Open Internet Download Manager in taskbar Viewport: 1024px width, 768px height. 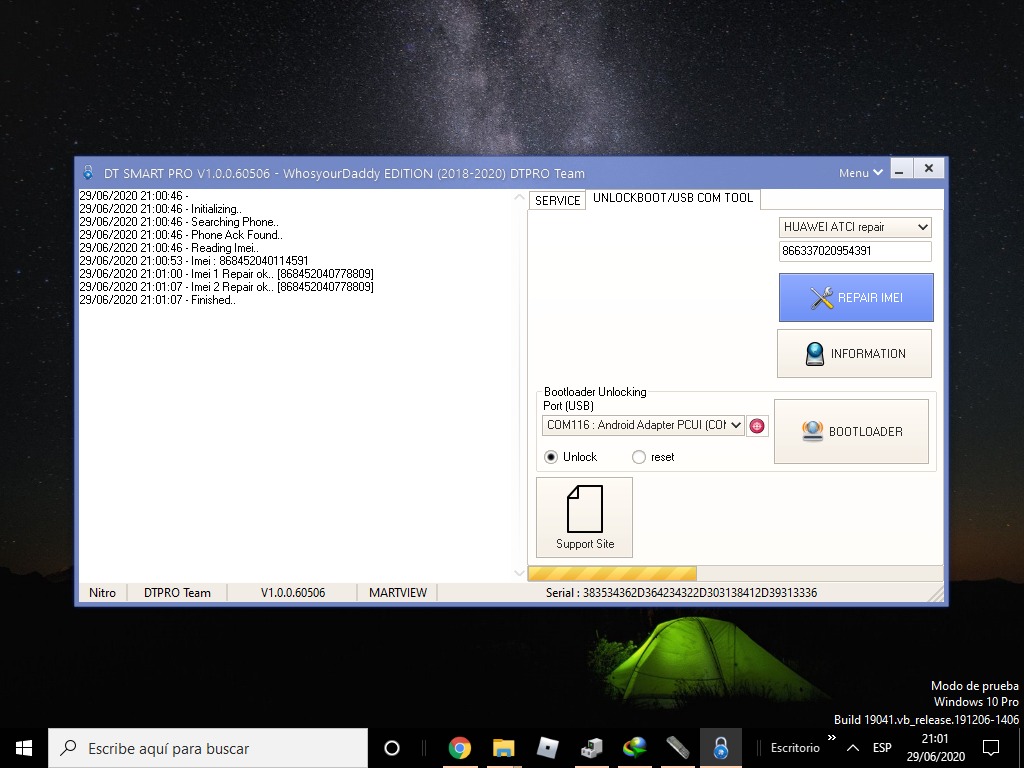coord(635,748)
